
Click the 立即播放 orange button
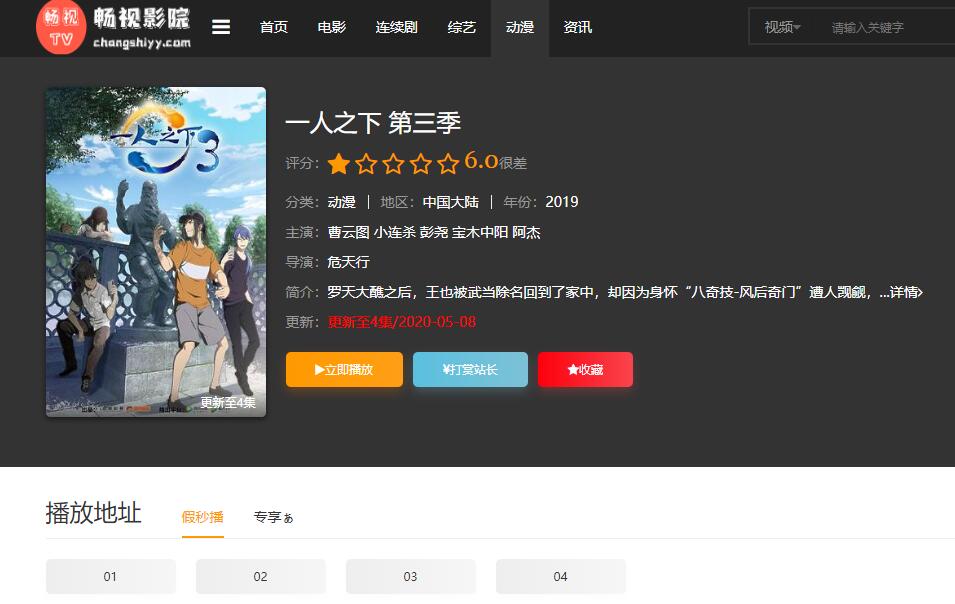pos(344,370)
